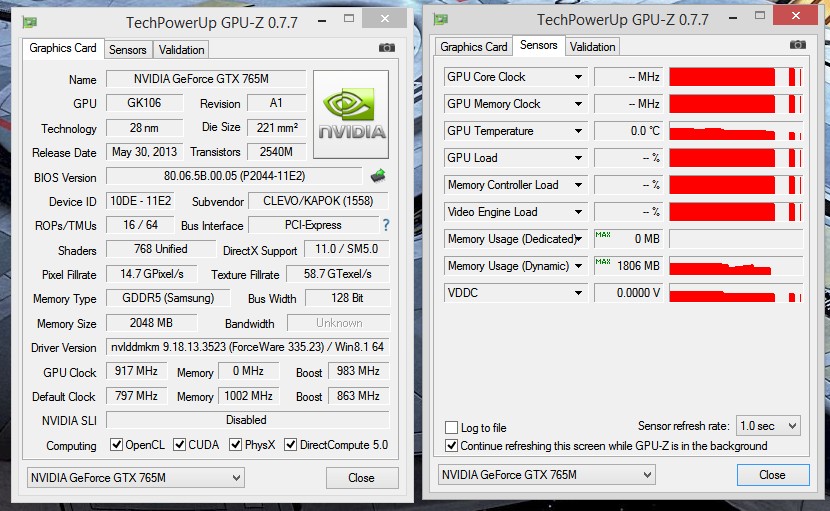Open the GPU Temperature sensor dropdown

tap(579, 131)
